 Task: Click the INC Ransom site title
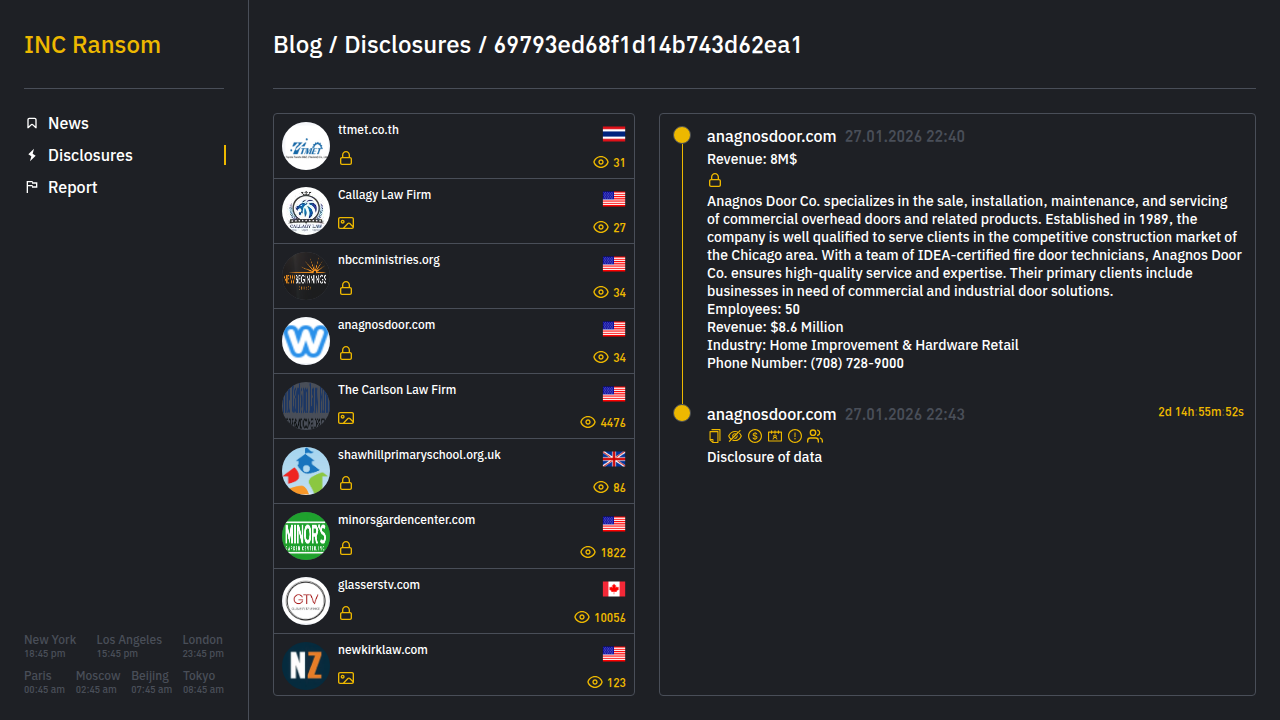click(92, 45)
